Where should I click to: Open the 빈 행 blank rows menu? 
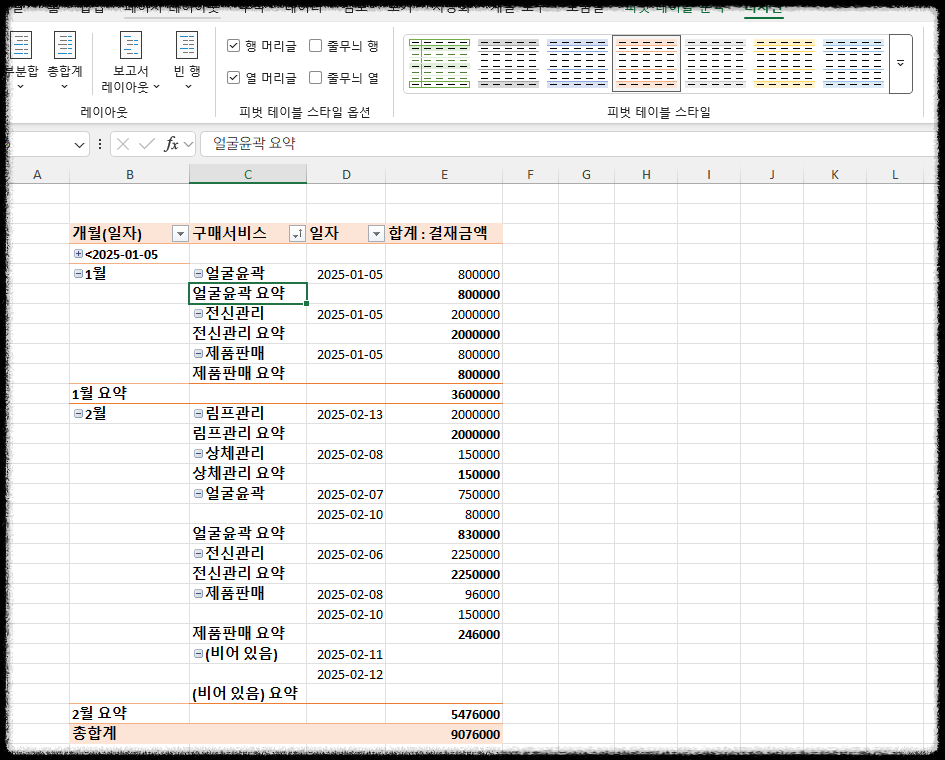coord(187,61)
